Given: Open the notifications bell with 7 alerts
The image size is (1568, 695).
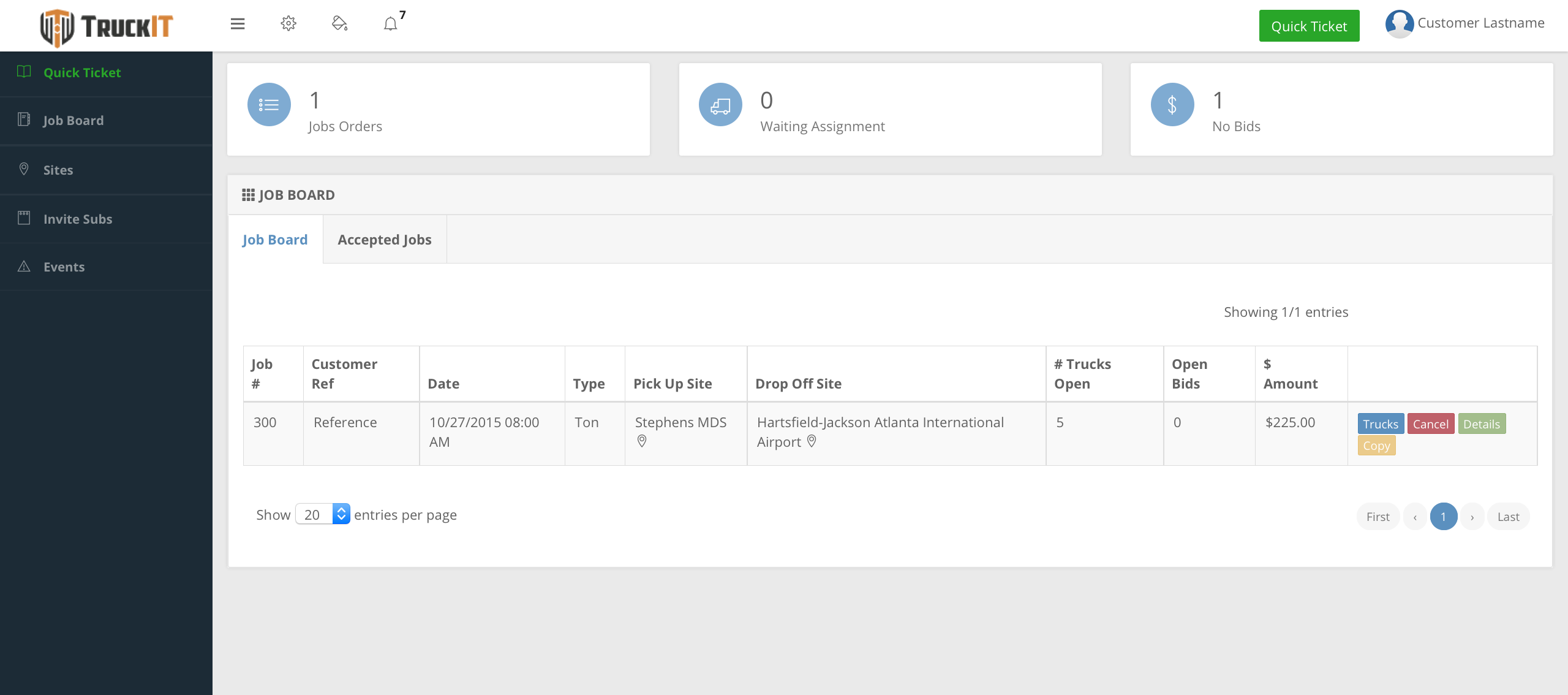Looking at the screenshot, I should 391,24.
